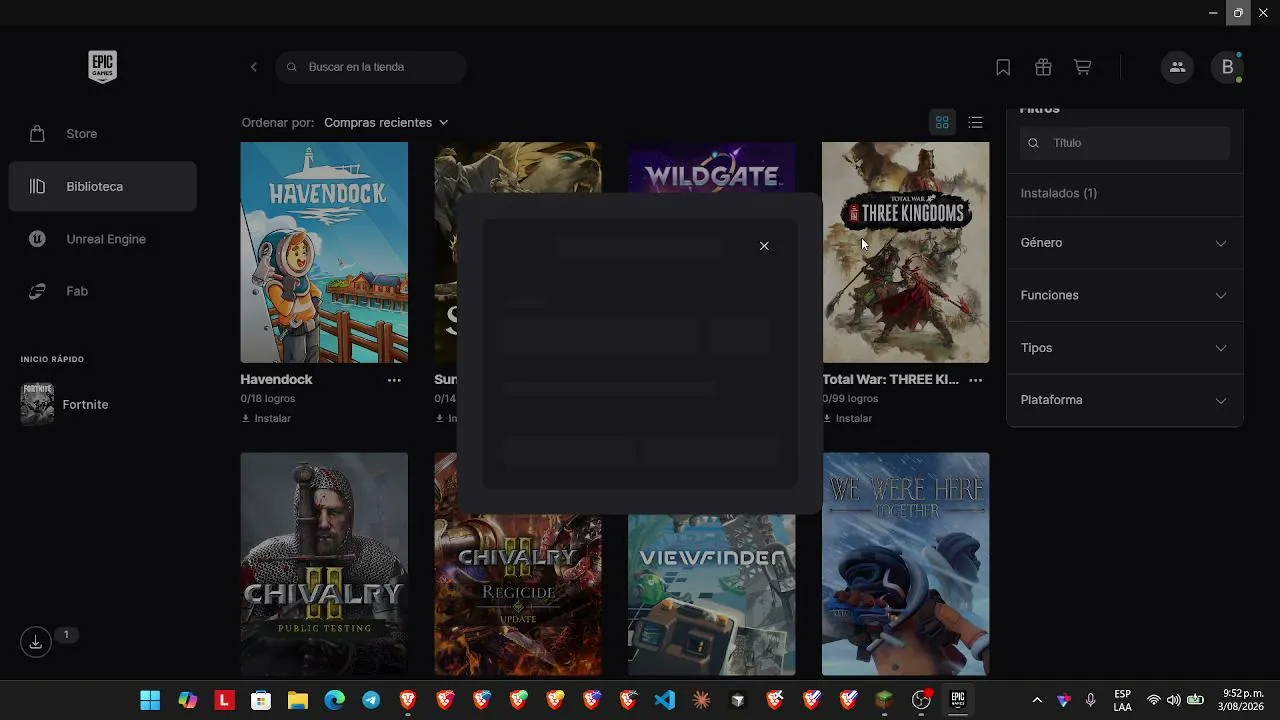Screen dimensions: 1280x720
Task: Open the Compras recientes sort dropdown
Action: pos(386,122)
